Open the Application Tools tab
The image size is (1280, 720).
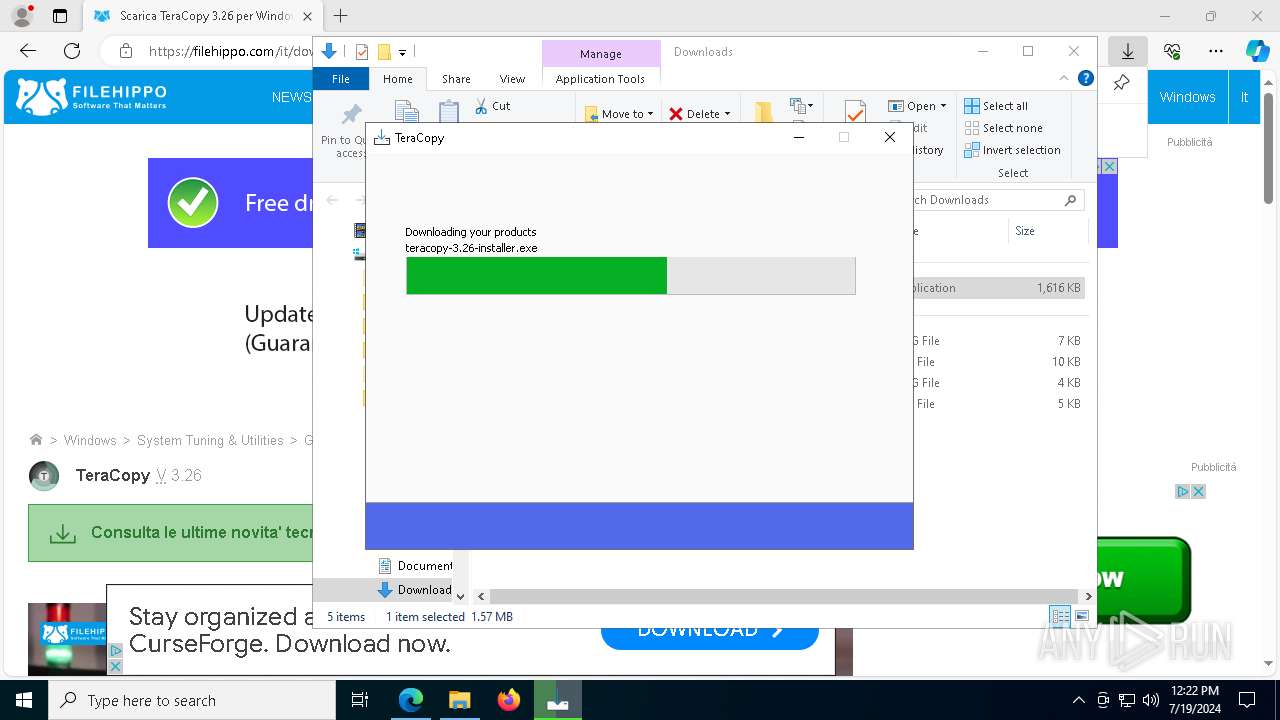point(600,79)
